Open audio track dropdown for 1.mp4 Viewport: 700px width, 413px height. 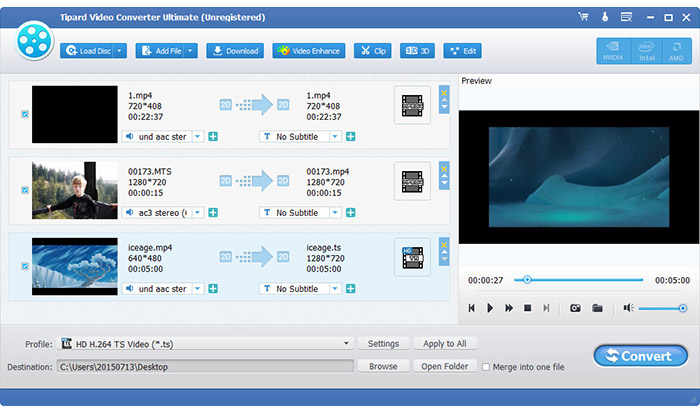click(x=197, y=137)
